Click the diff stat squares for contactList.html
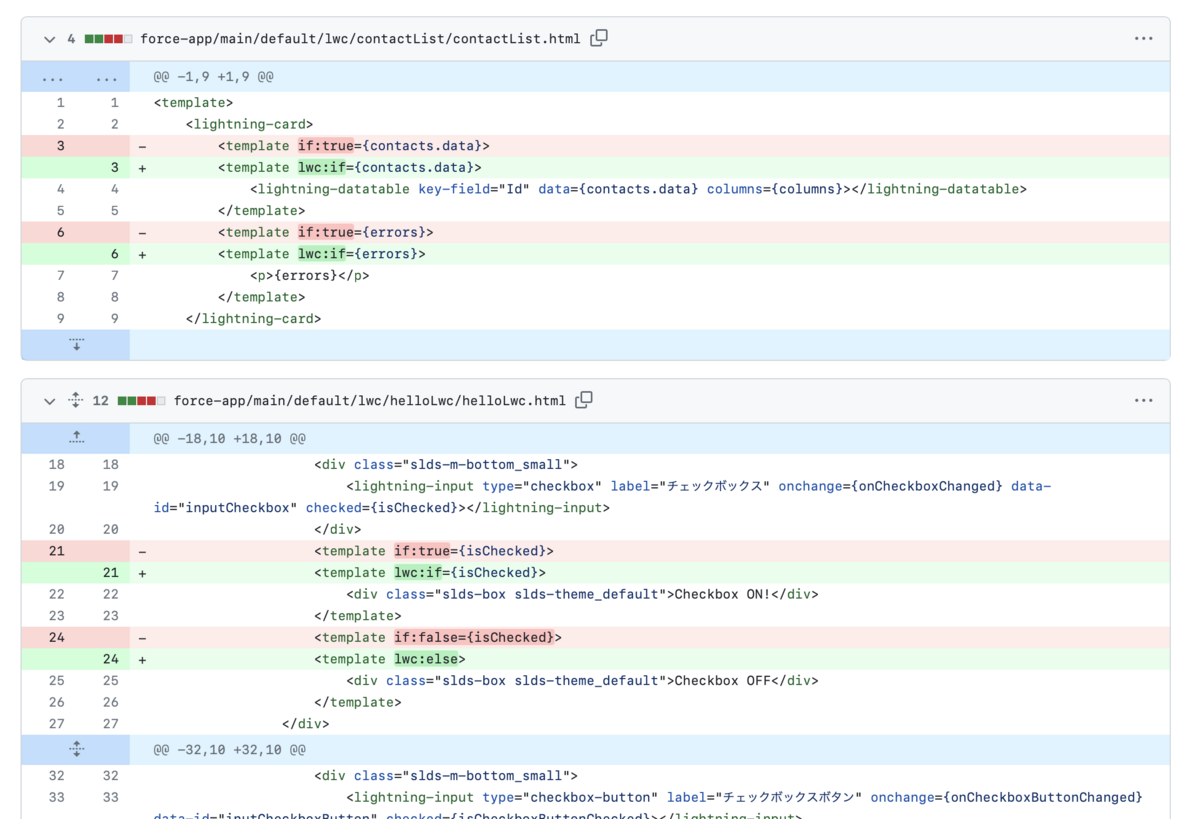 110,37
